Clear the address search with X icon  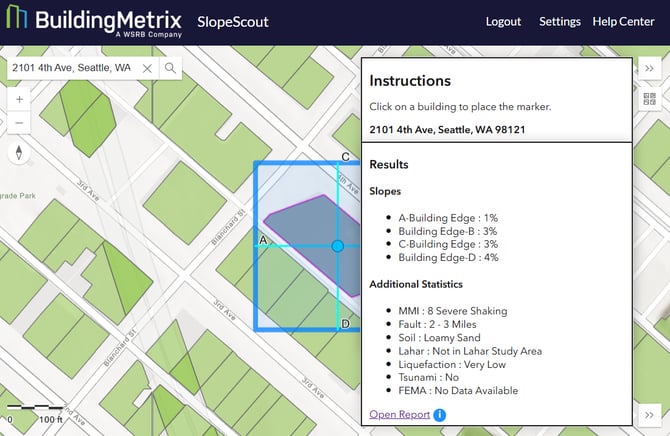pos(147,68)
